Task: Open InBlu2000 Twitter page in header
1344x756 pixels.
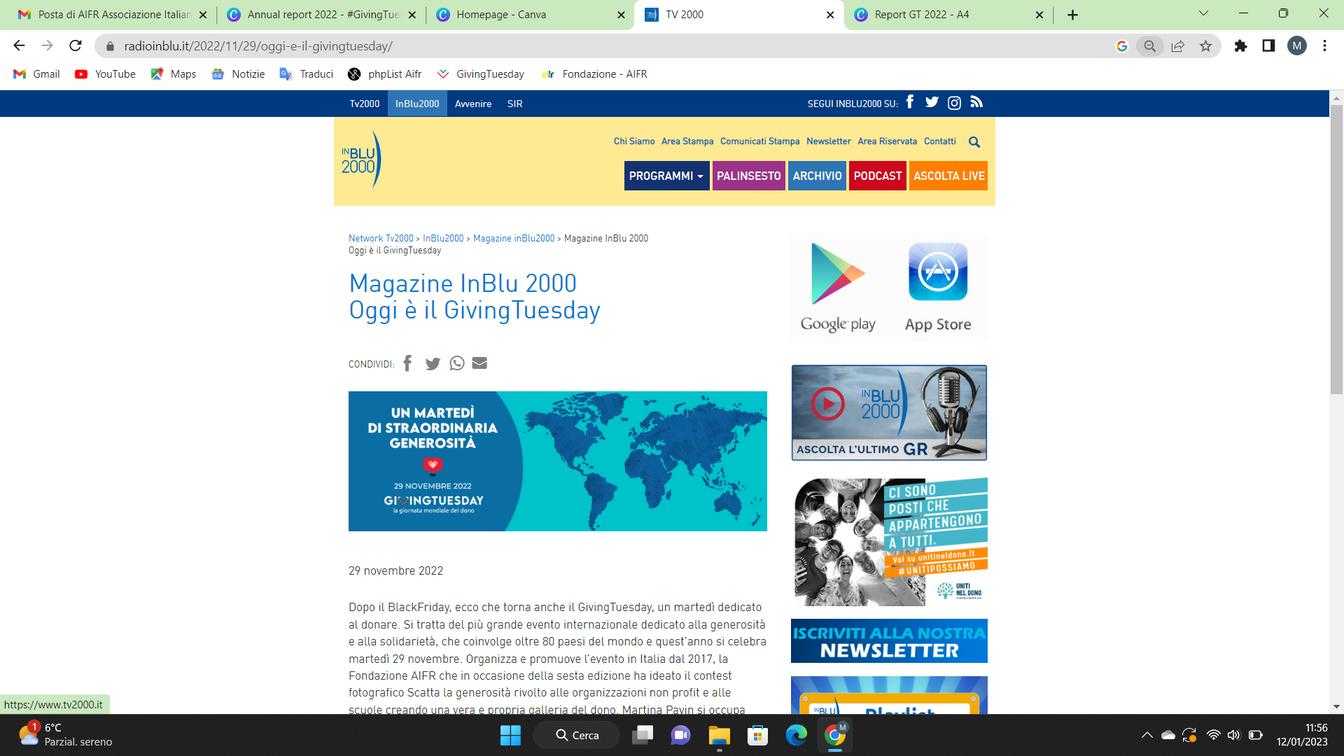Action: tap(932, 102)
